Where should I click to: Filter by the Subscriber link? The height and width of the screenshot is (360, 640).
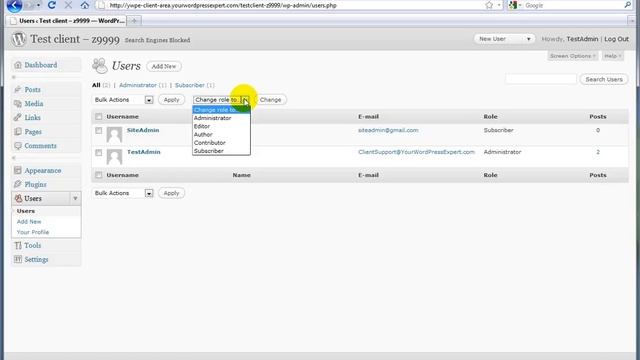[190, 85]
